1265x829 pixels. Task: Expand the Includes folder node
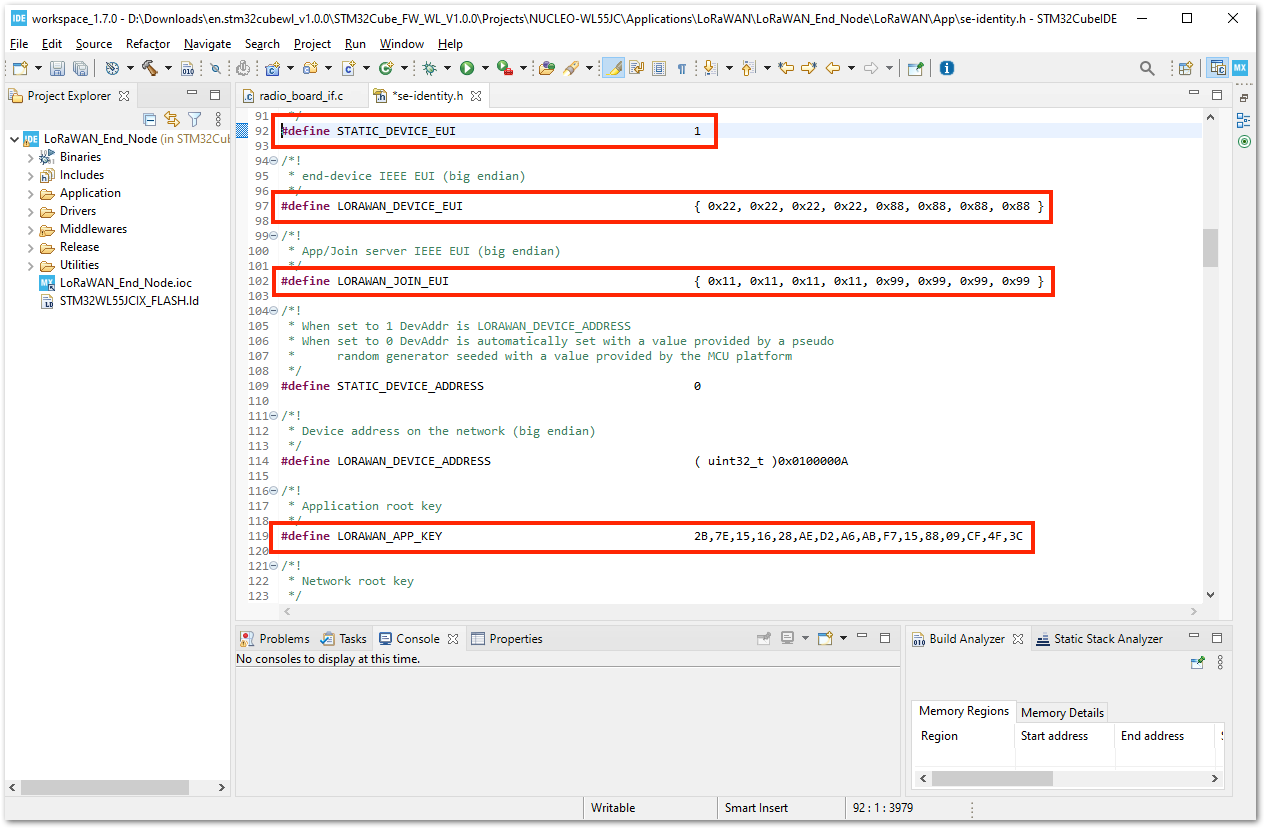(31, 175)
